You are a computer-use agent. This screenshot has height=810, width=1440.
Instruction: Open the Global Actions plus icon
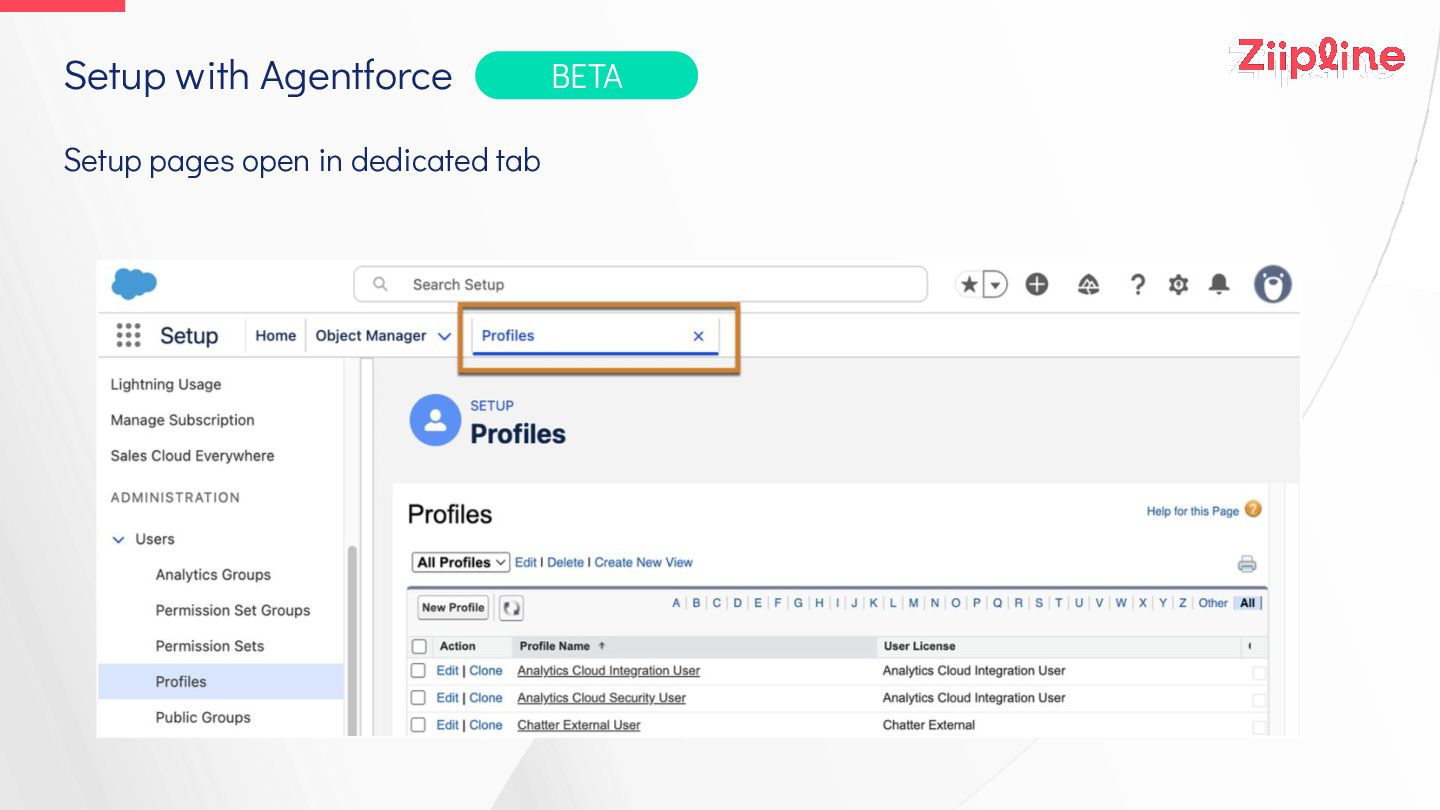[x=1037, y=285]
